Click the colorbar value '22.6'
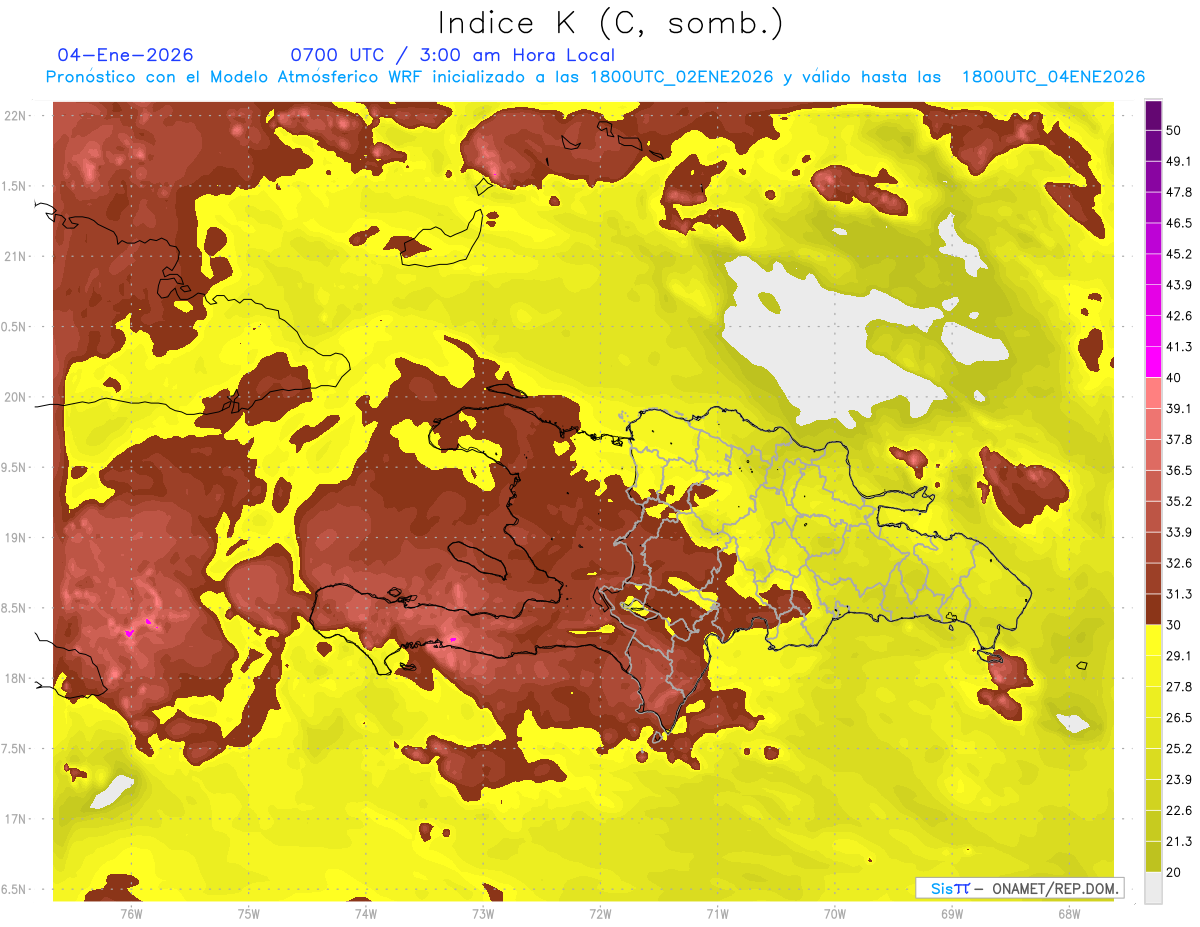The height and width of the screenshot is (927, 1200). point(1179,810)
